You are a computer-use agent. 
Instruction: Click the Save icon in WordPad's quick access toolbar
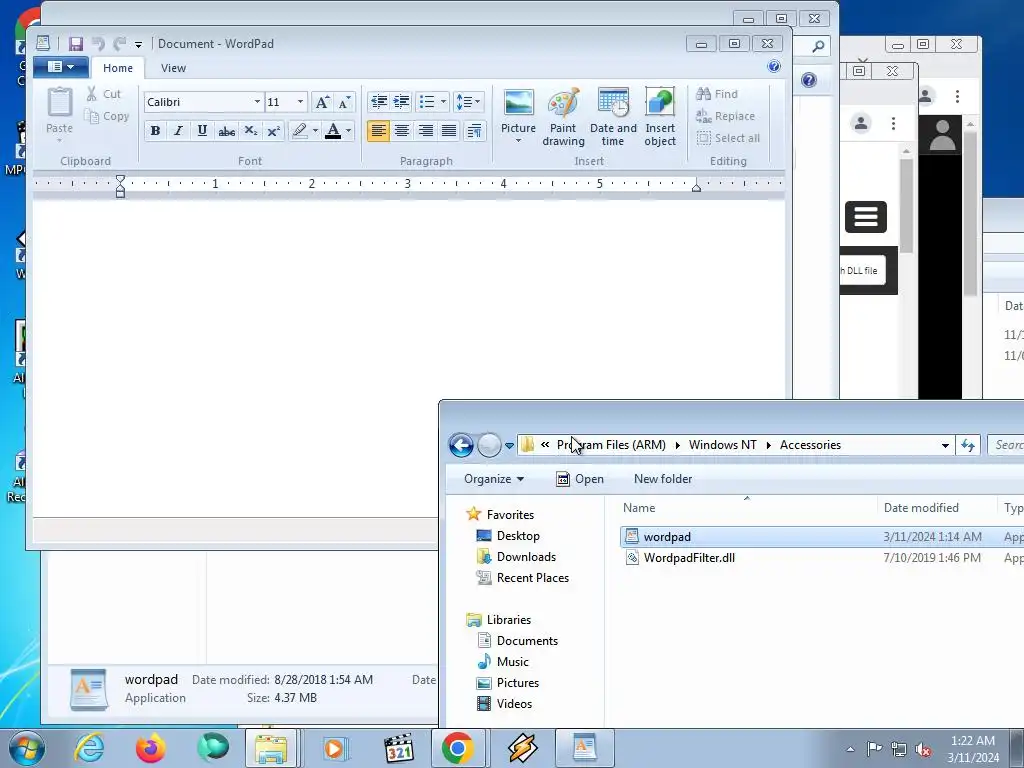(x=76, y=44)
